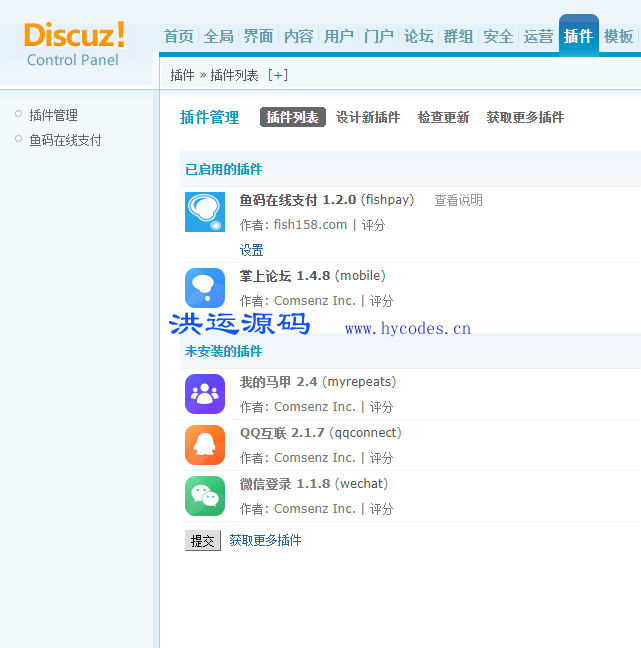Screen dimensions: 641x648
Task: Open the 内容 top menu
Action: pos(298,36)
